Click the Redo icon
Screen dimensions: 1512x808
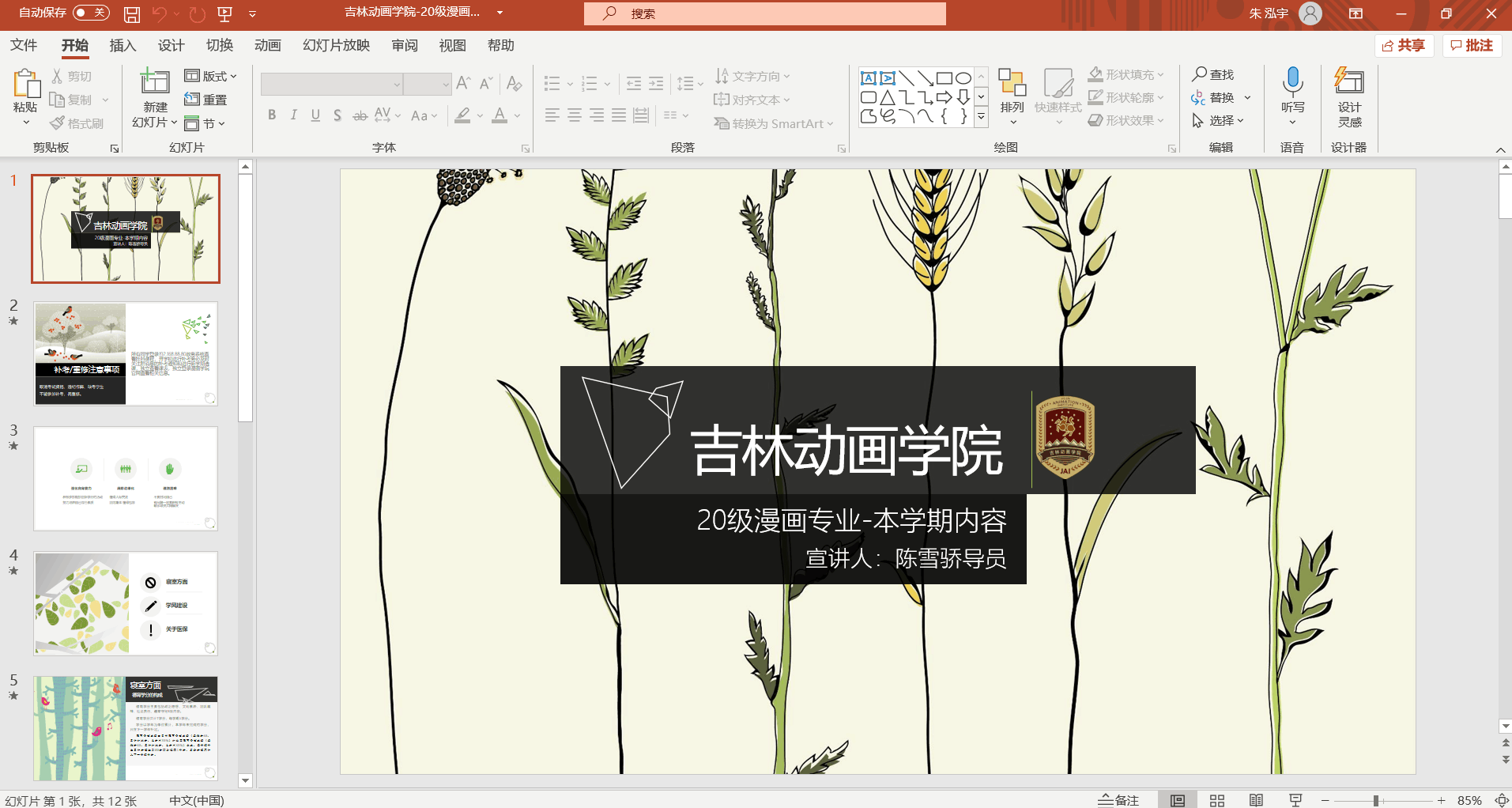coord(198,13)
